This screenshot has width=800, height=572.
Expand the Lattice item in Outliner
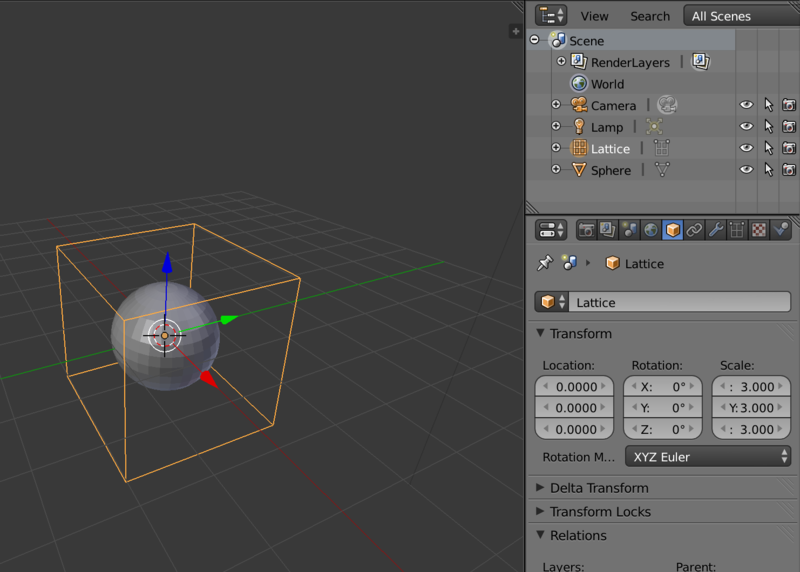(556, 147)
